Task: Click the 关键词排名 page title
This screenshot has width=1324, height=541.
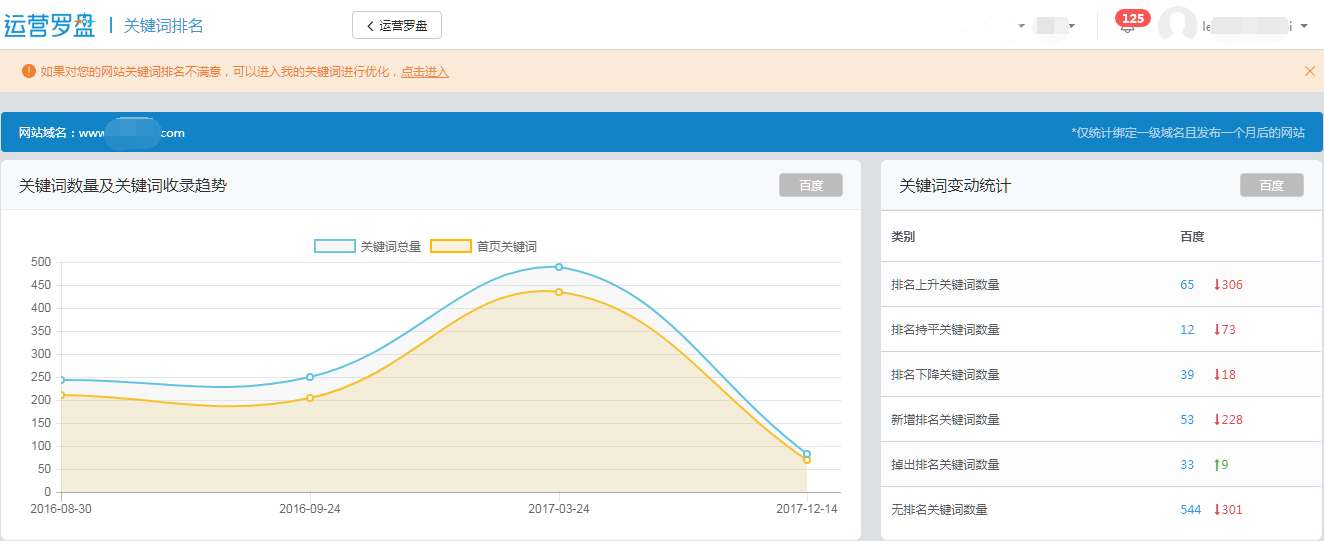Action: (163, 25)
